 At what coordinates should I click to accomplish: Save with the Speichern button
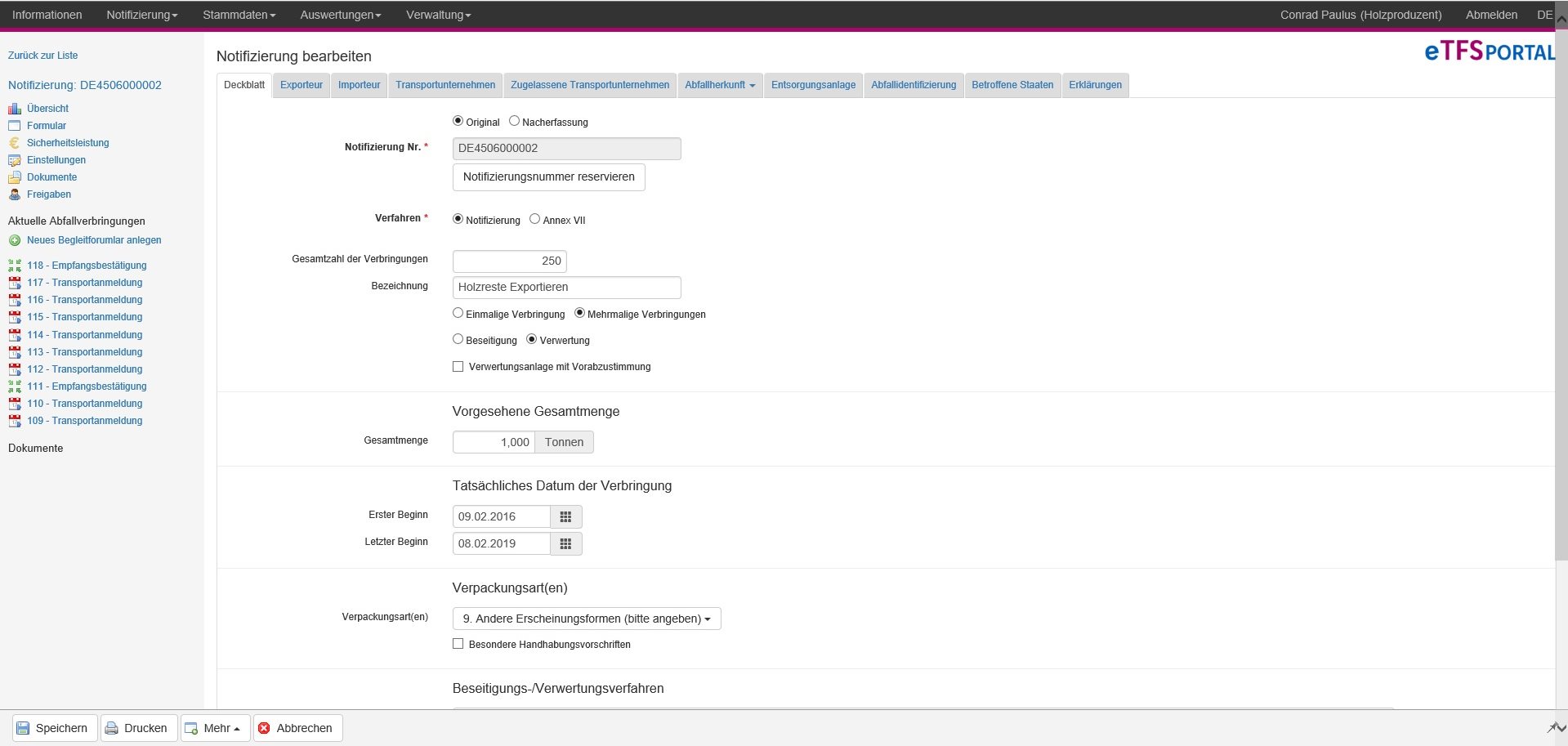(55, 728)
